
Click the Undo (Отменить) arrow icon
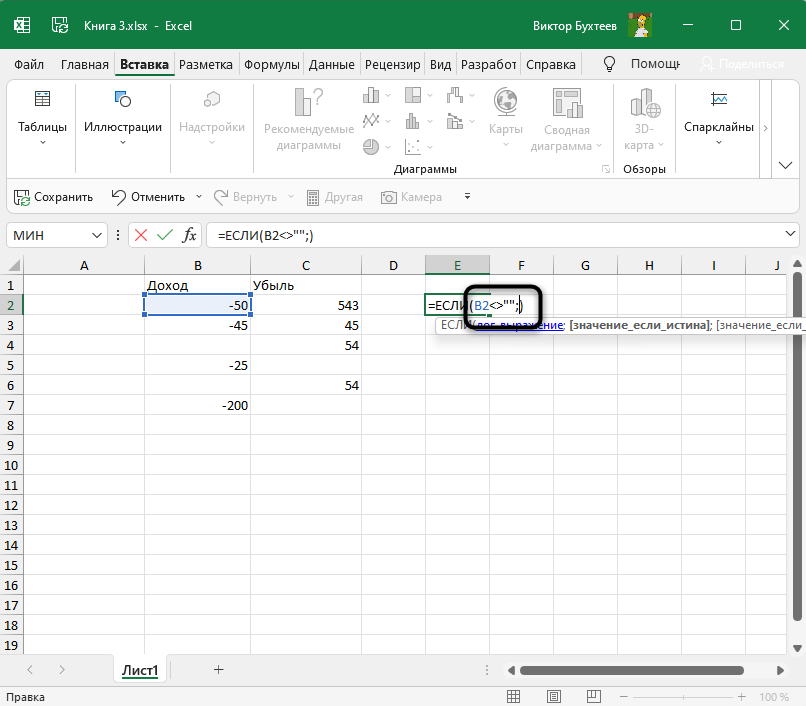pyautogui.click(x=119, y=197)
